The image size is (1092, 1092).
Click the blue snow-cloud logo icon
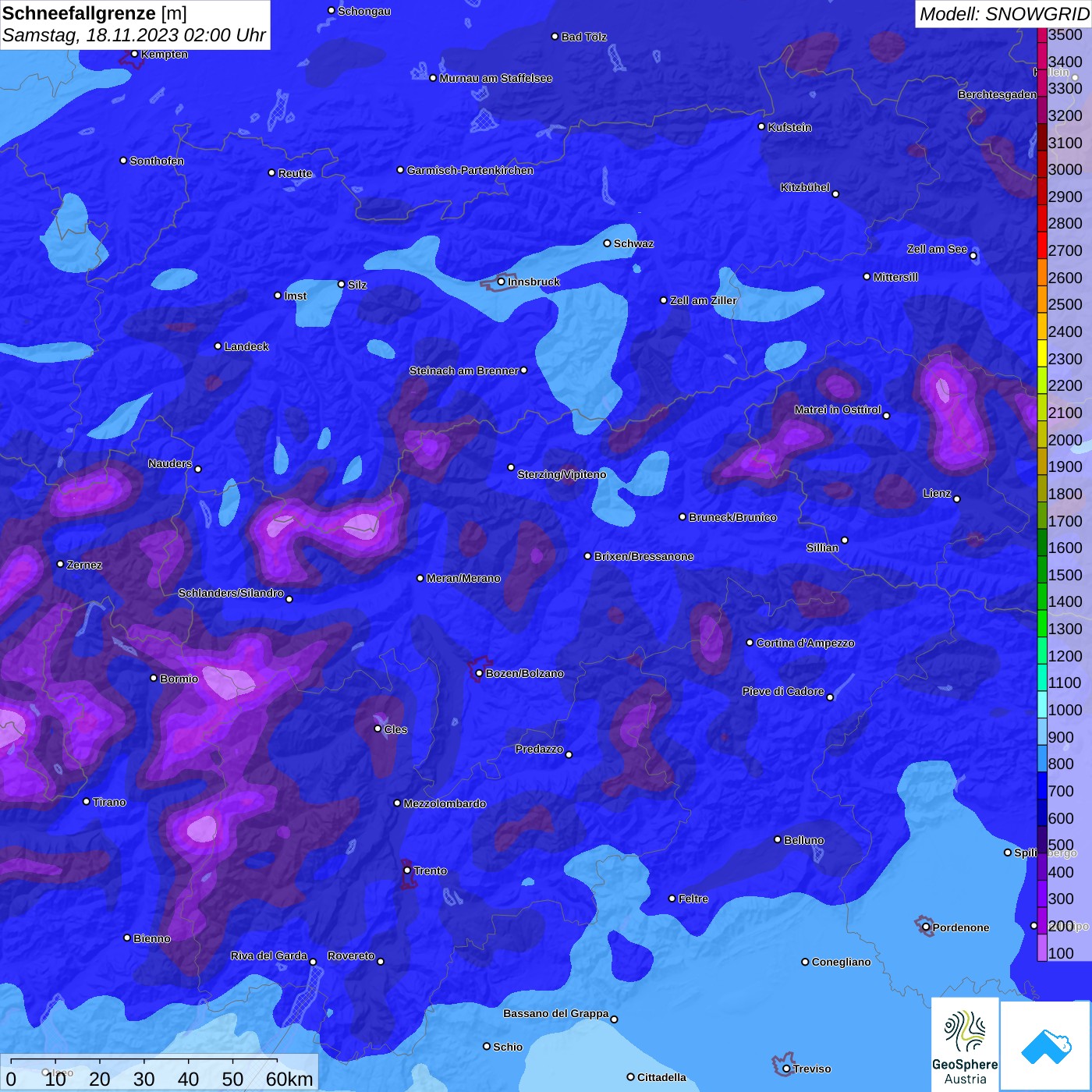point(1046,1046)
